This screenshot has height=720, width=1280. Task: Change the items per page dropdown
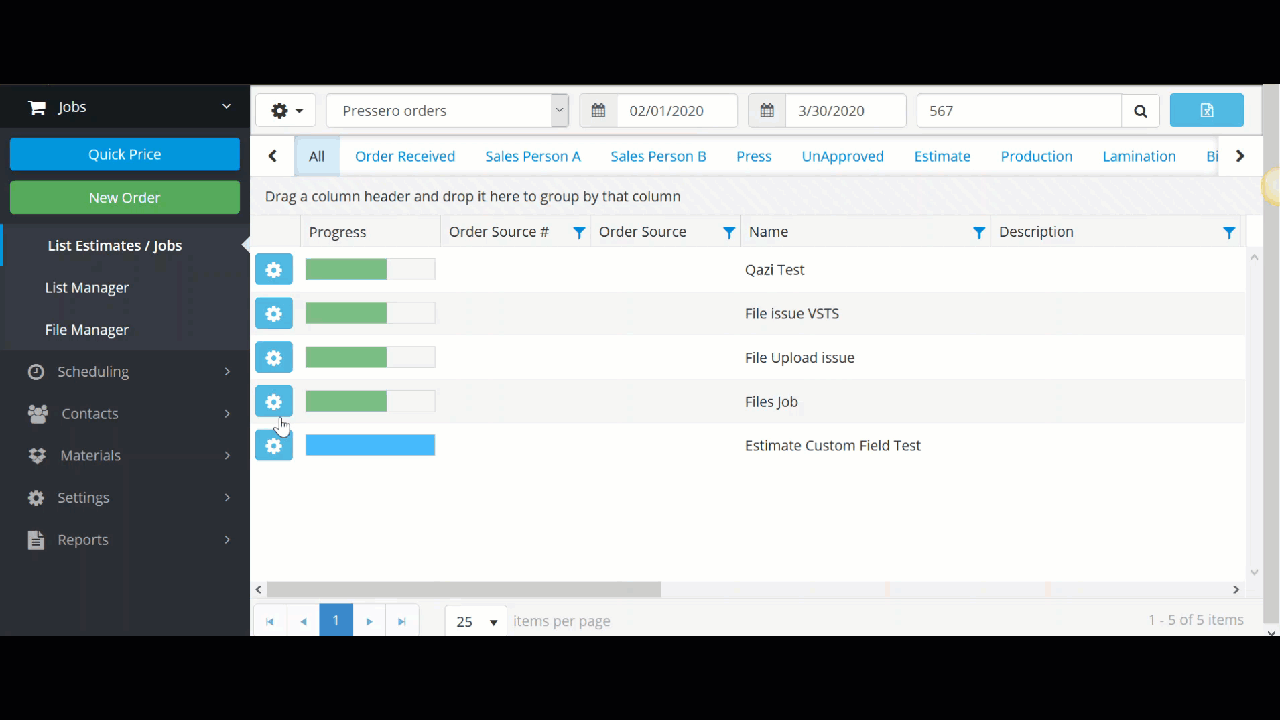pyautogui.click(x=476, y=621)
